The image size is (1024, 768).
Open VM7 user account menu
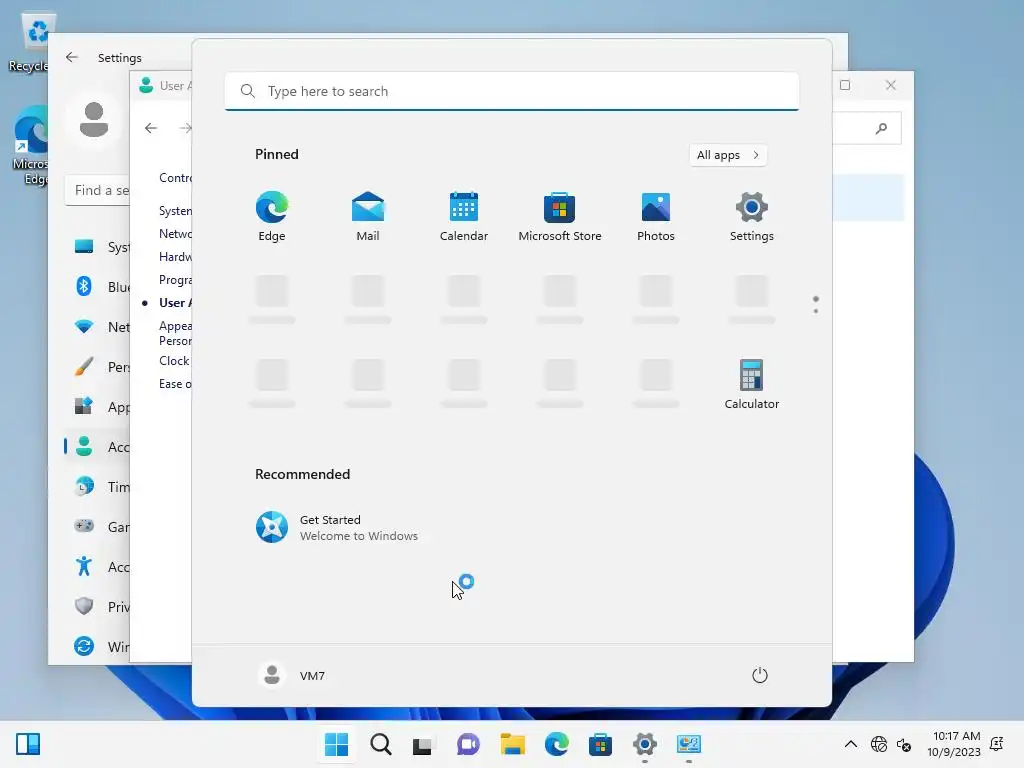click(x=292, y=675)
